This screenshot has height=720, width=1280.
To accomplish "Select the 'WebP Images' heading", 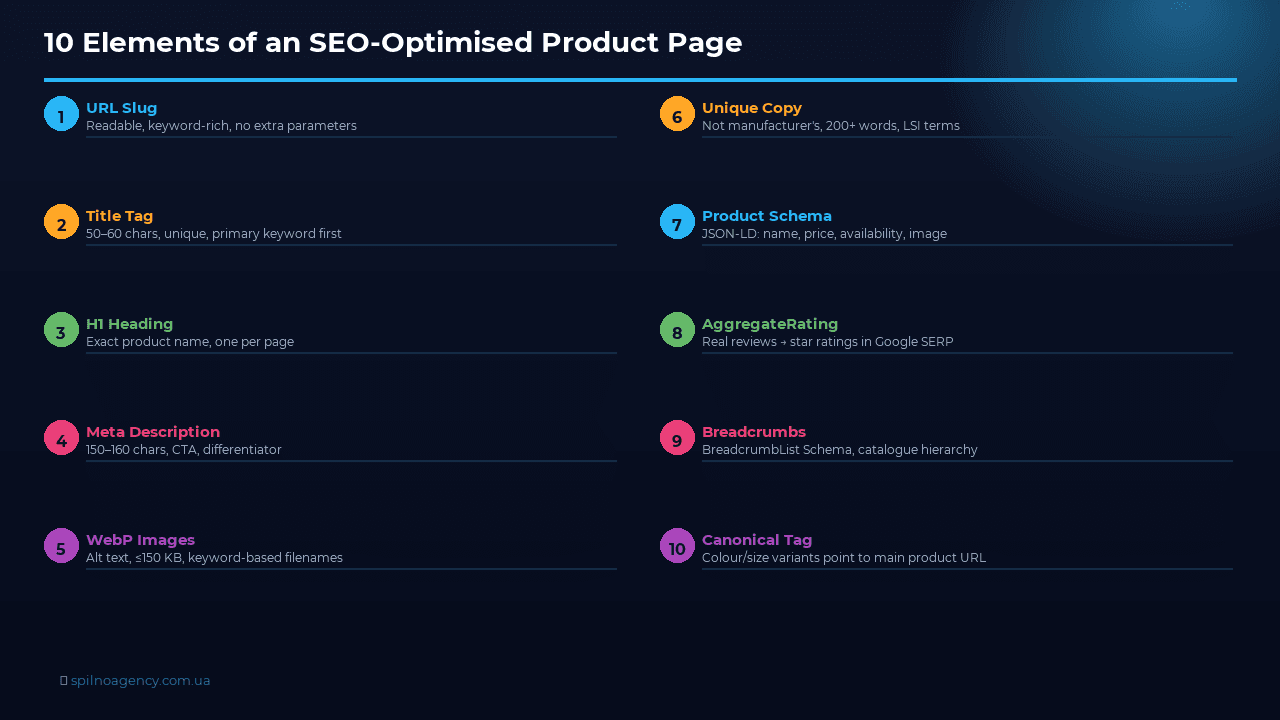I will (140, 540).
